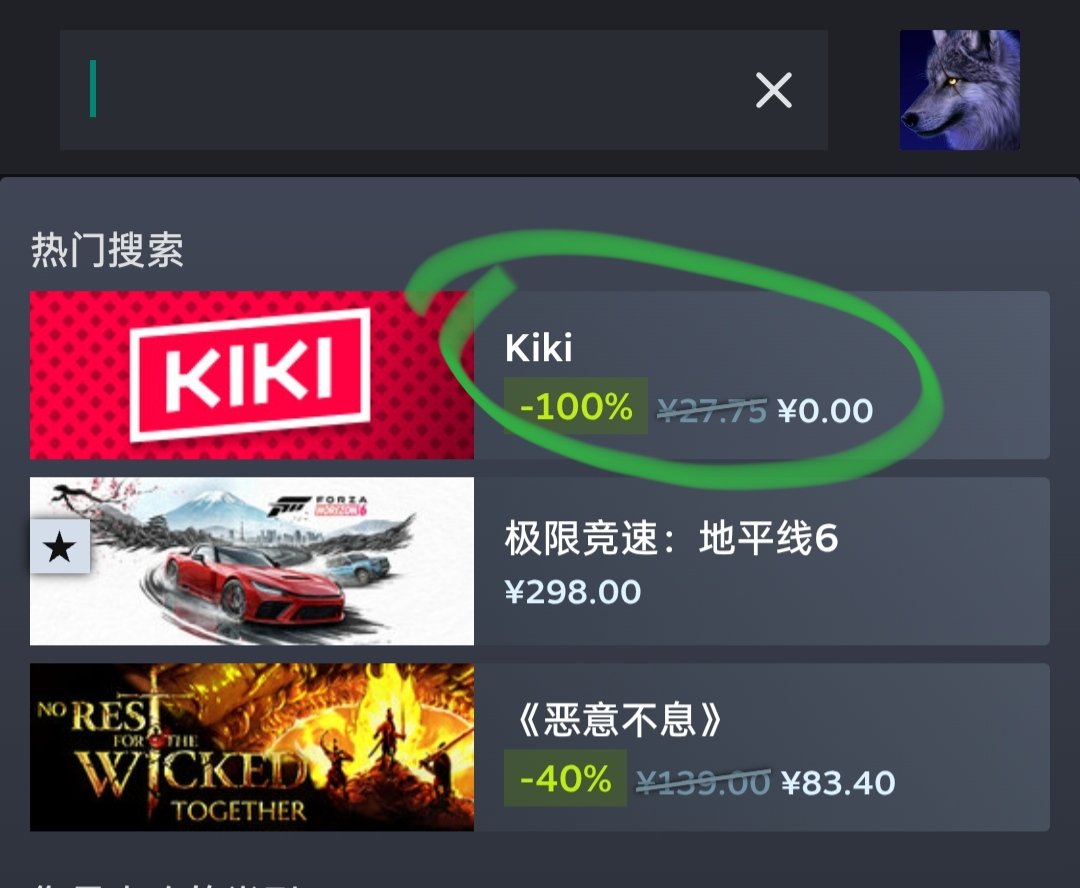Select the Kiki title text
This screenshot has height=888, width=1080.
[x=539, y=347]
